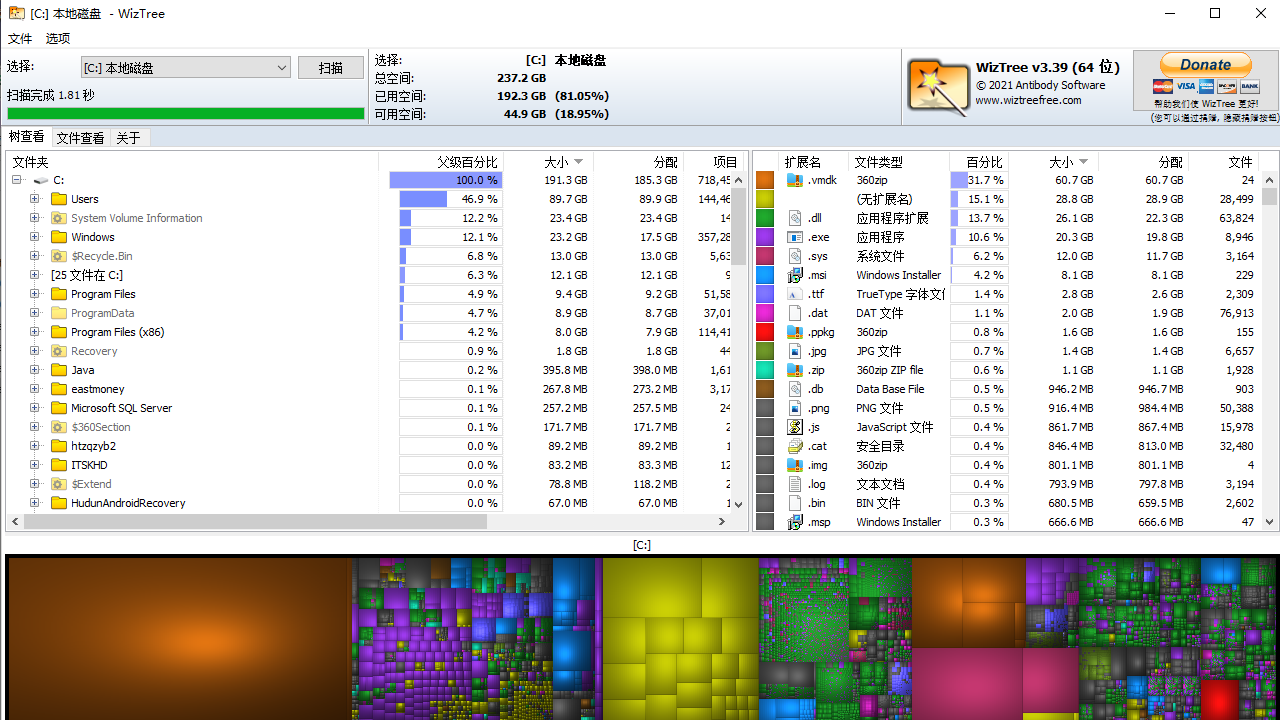
Task: Open the 选项 menu
Action: point(57,38)
